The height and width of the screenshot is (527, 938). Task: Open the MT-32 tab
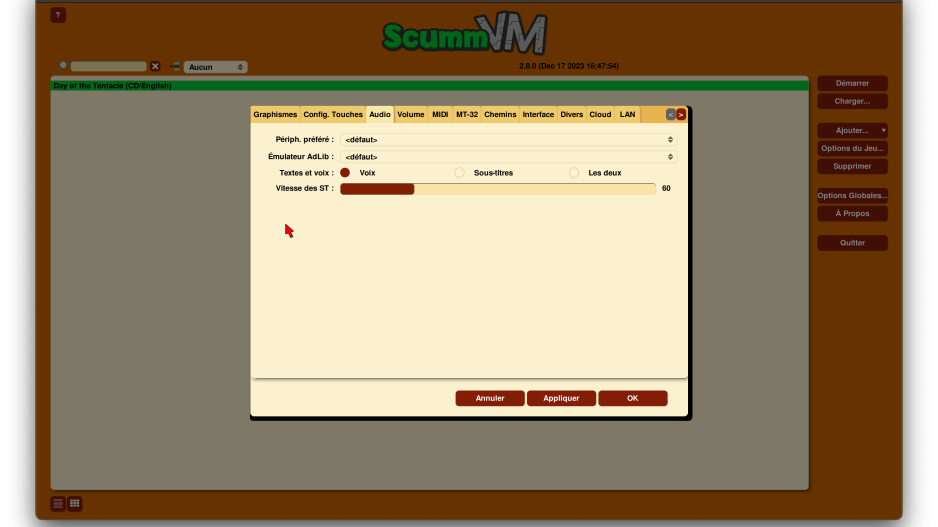pyautogui.click(x=467, y=114)
